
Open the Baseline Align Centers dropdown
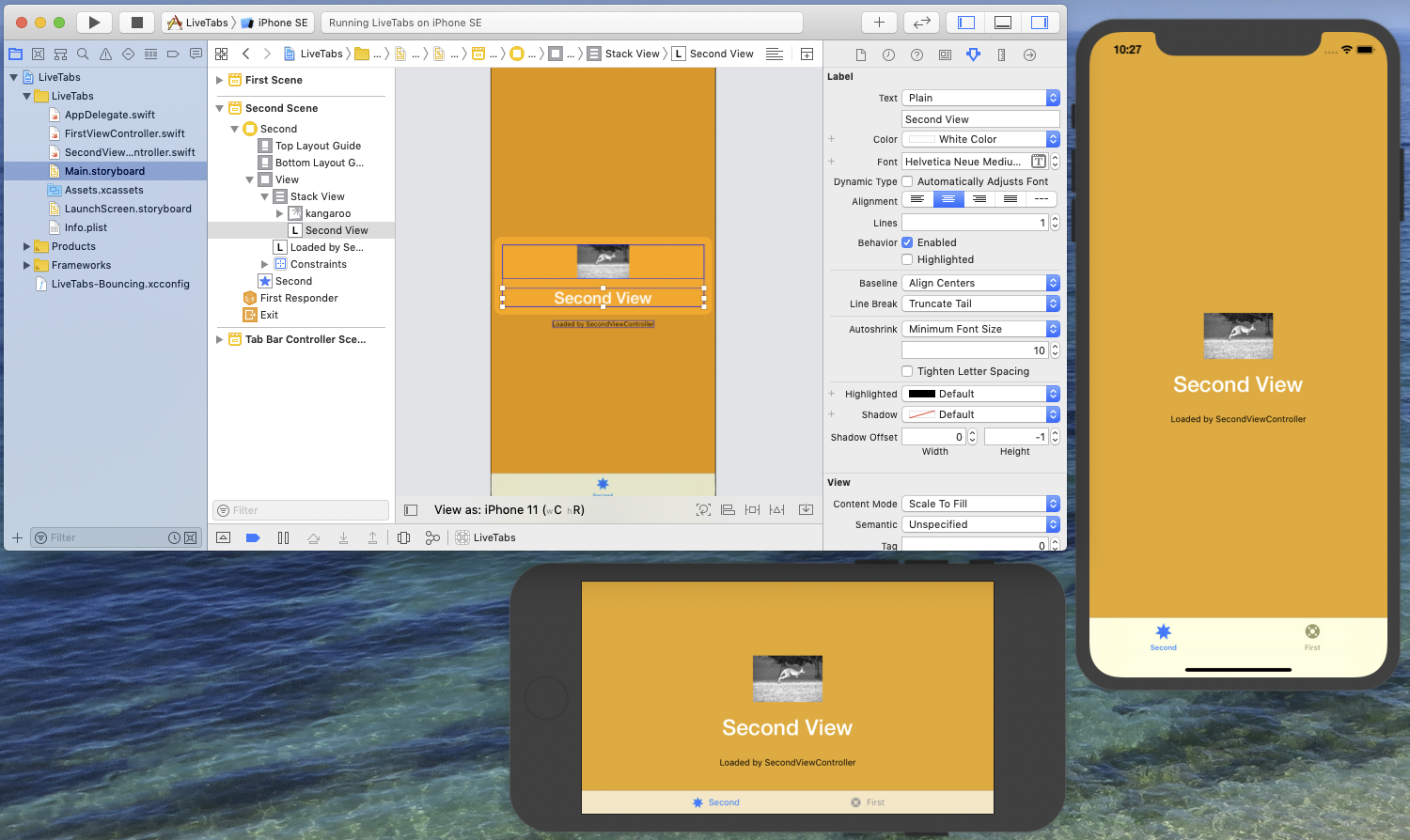(980, 283)
